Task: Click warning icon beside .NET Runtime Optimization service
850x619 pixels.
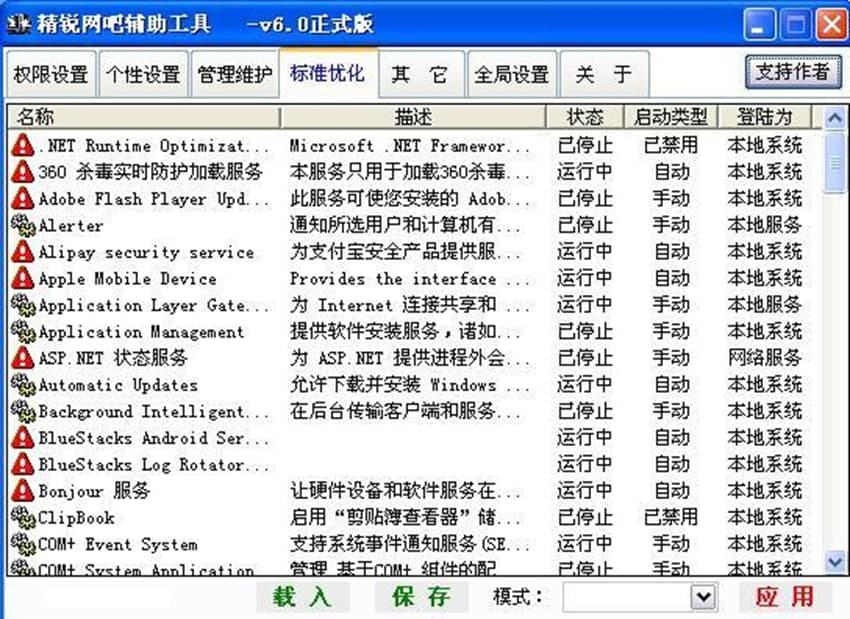Action: click(x=23, y=145)
